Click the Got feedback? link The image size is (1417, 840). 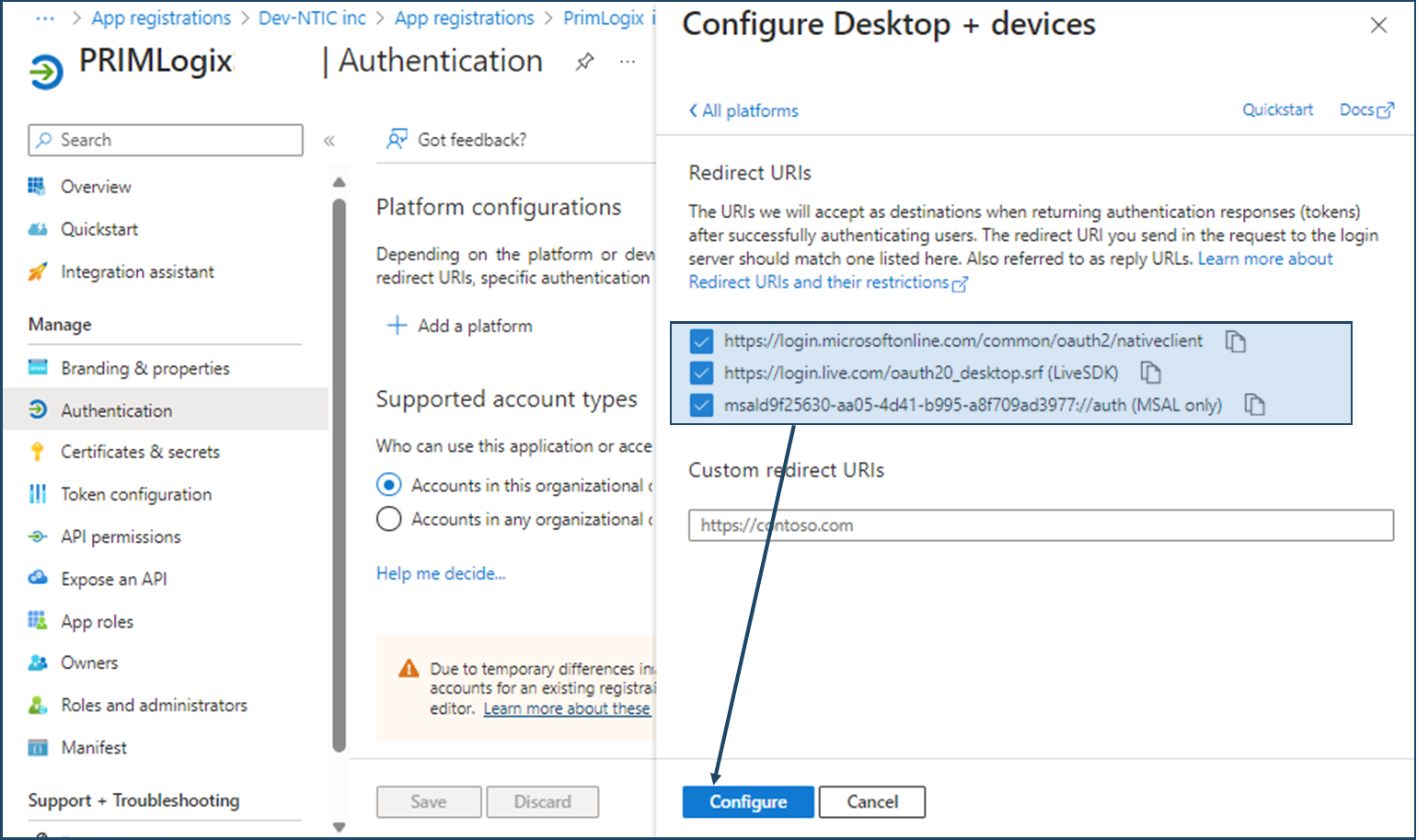(x=472, y=140)
